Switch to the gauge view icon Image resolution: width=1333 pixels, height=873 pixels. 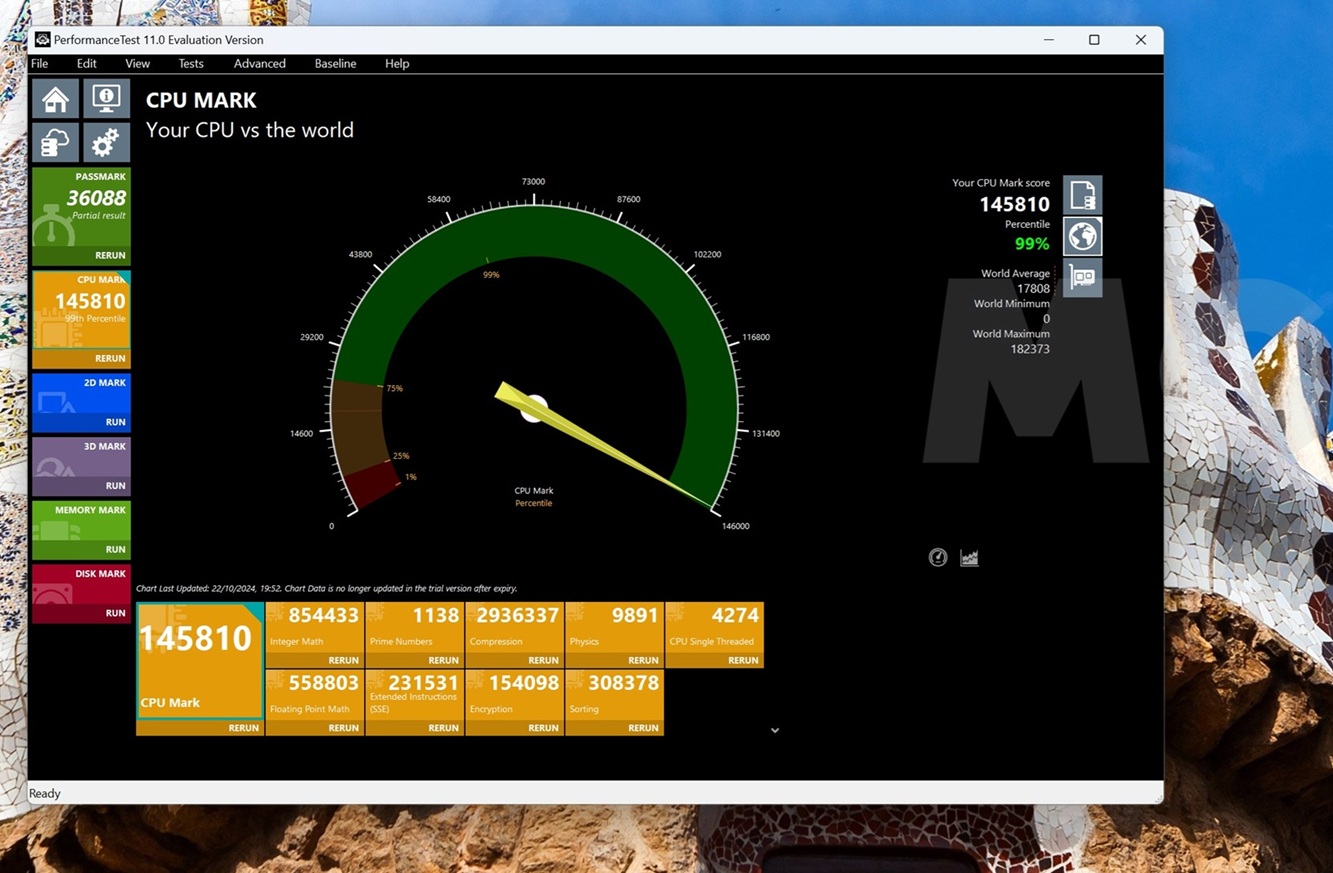937,558
